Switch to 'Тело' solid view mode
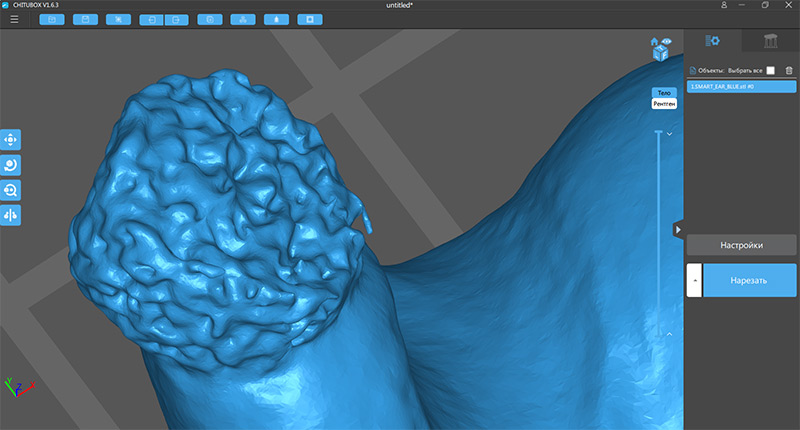800x430 pixels. click(x=663, y=92)
